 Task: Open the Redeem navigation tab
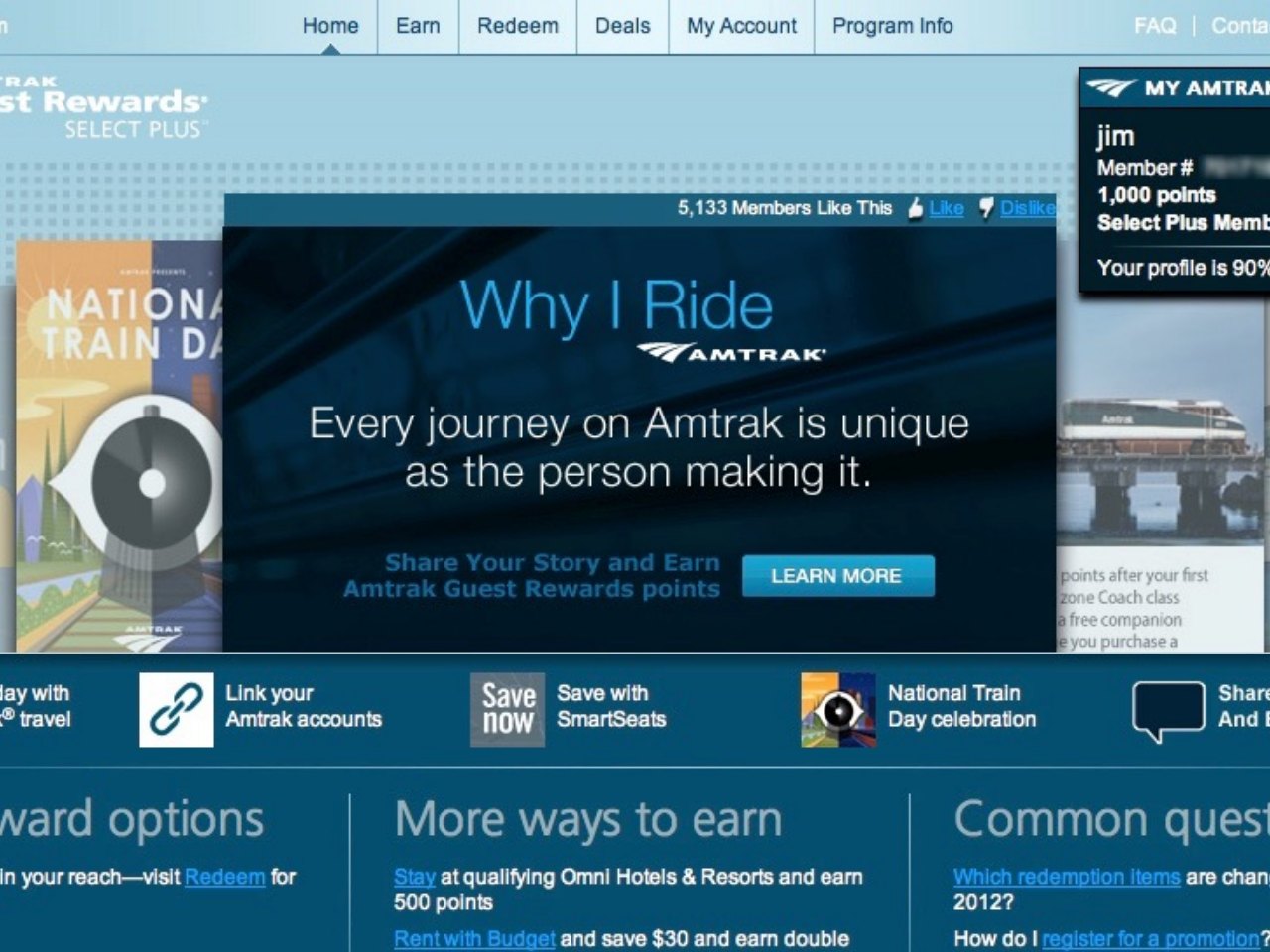(517, 26)
